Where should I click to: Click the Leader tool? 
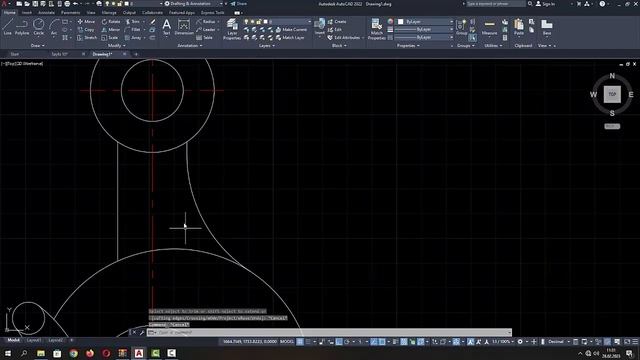[x=206, y=29]
